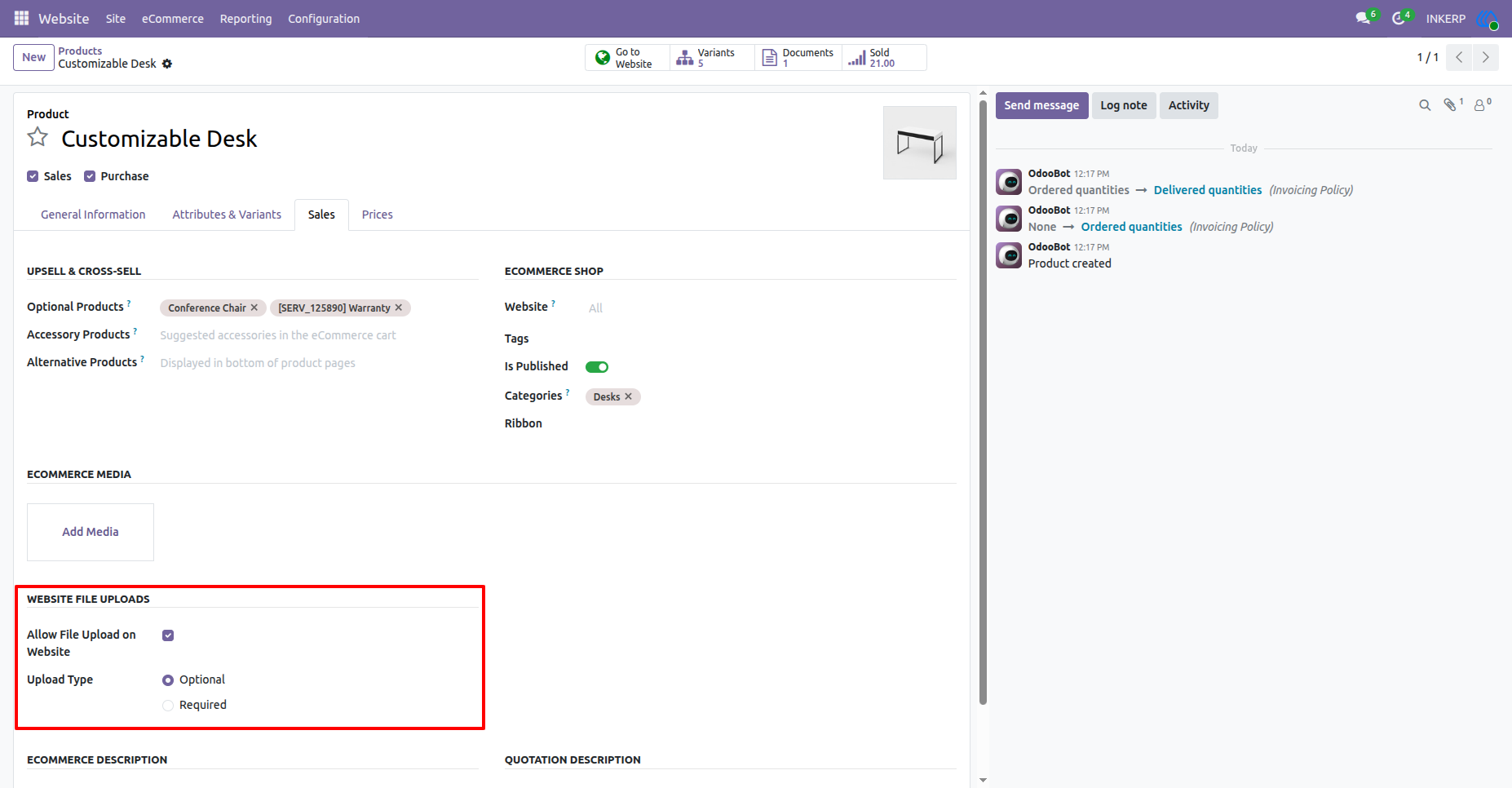Click the first OdooBot avatar
1512x788 pixels.
(1009, 182)
